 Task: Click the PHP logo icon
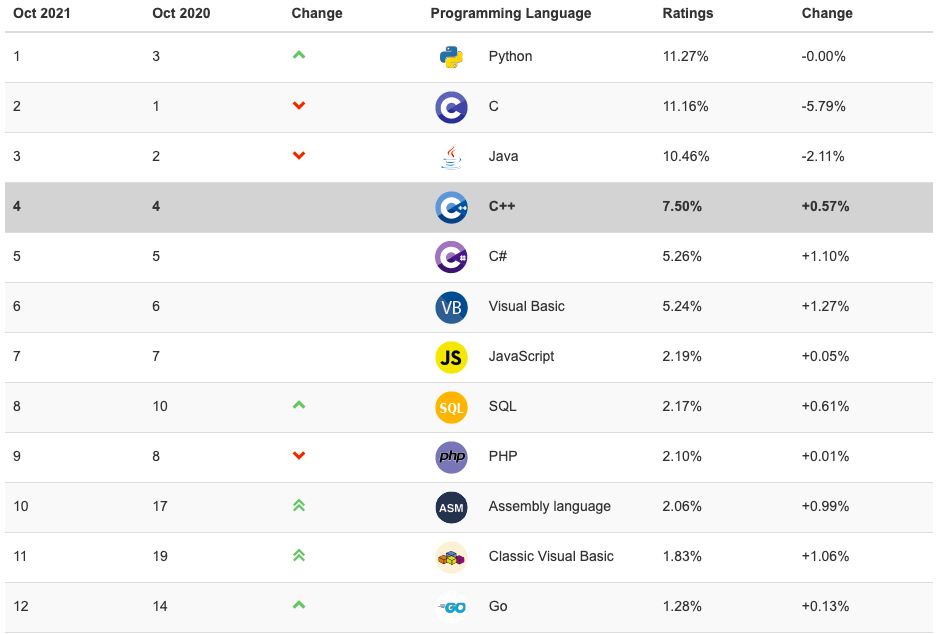point(451,457)
